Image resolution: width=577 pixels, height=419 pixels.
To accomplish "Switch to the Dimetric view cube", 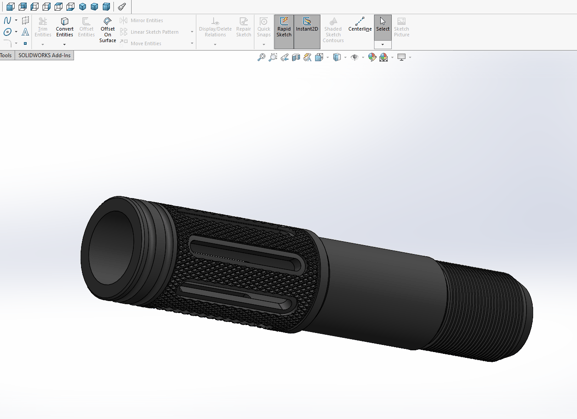I will click(x=106, y=6).
